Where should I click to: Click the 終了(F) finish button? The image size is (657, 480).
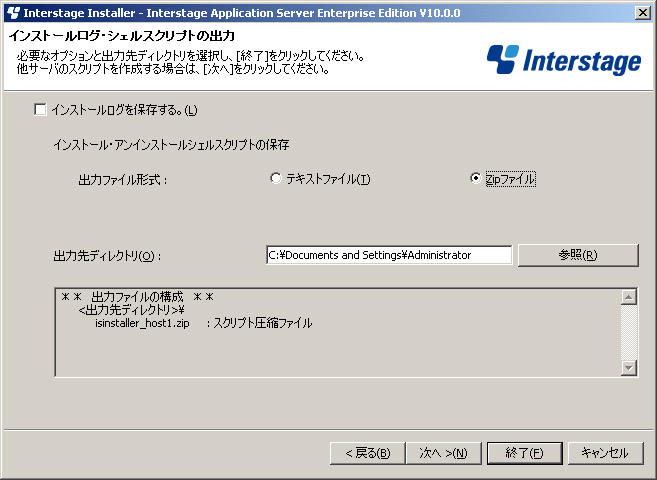click(525, 453)
